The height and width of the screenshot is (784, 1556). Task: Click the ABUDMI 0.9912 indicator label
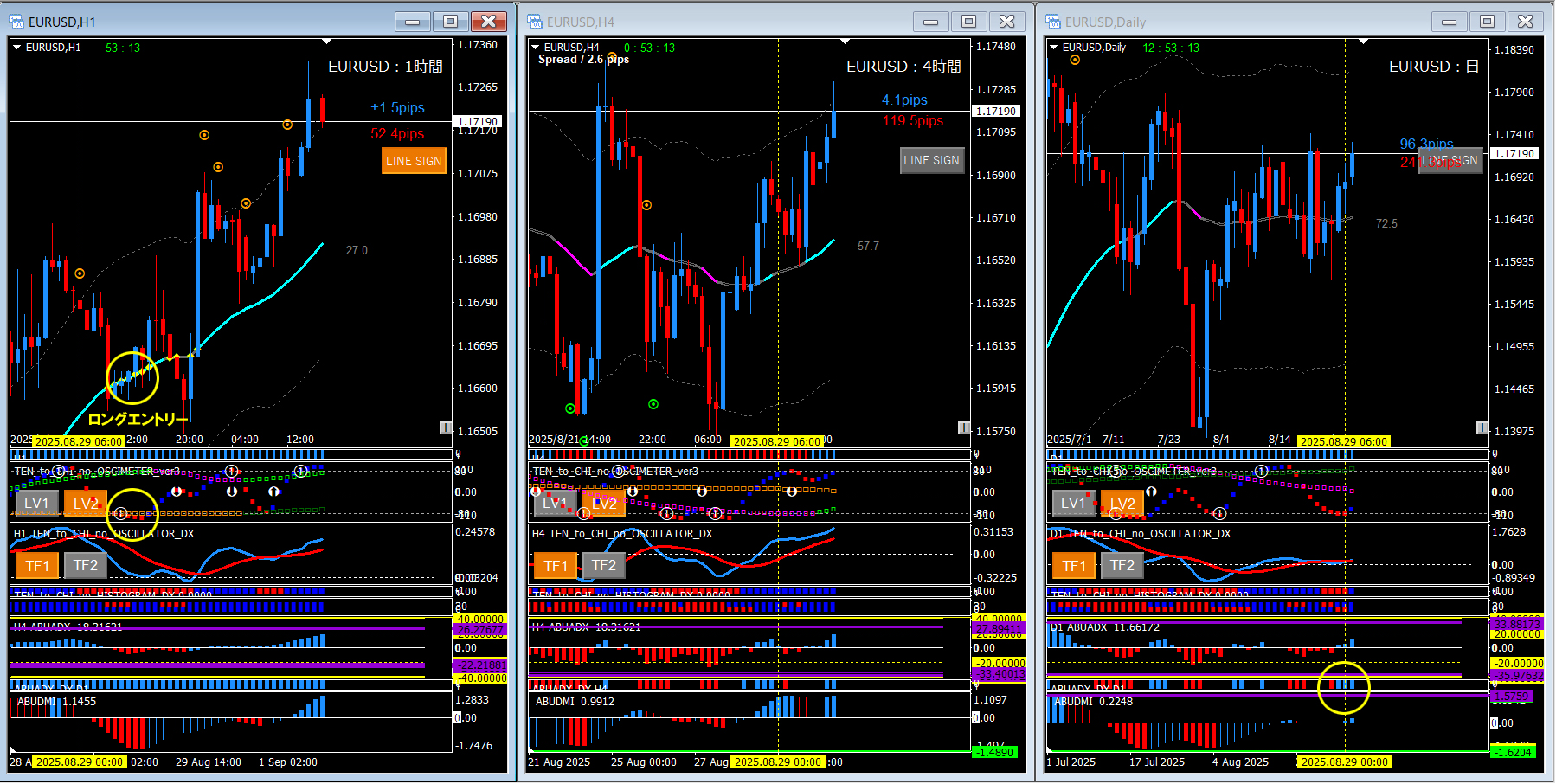tap(575, 702)
